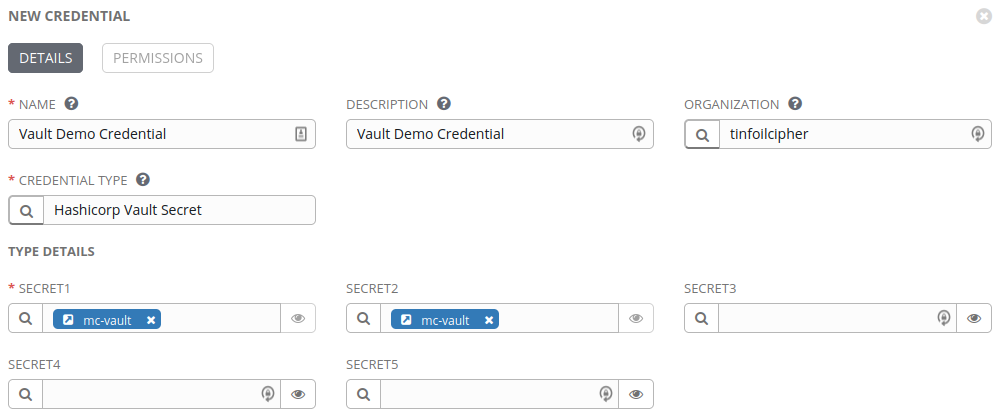This screenshot has width=1005, height=418.
Task: Open Credential Type lookup search
Action: point(26,210)
